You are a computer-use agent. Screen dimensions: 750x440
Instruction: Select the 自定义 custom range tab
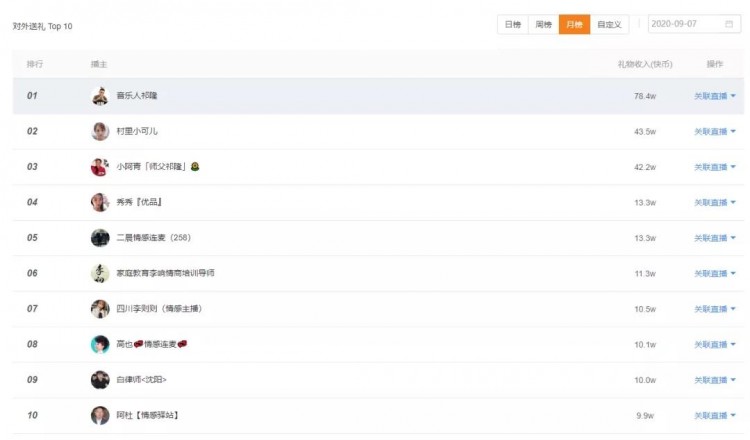coord(610,24)
